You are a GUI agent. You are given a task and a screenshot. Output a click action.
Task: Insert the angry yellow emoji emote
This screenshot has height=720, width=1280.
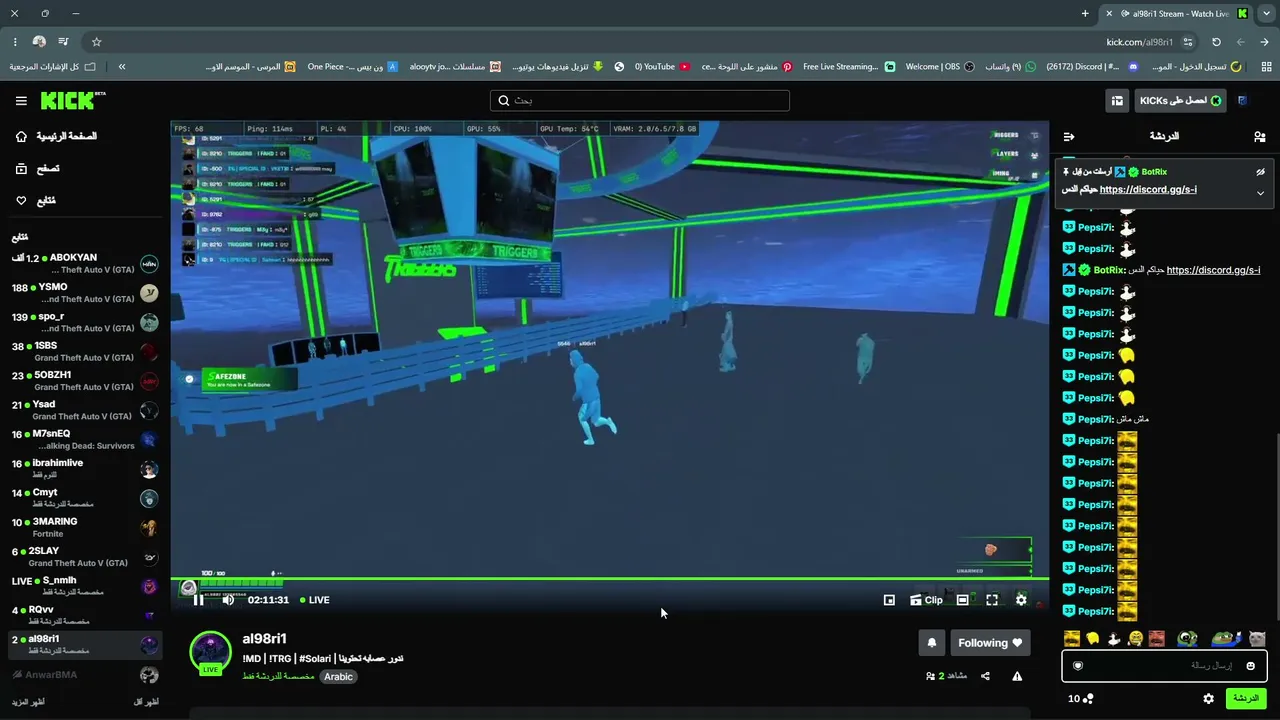tap(1135, 638)
